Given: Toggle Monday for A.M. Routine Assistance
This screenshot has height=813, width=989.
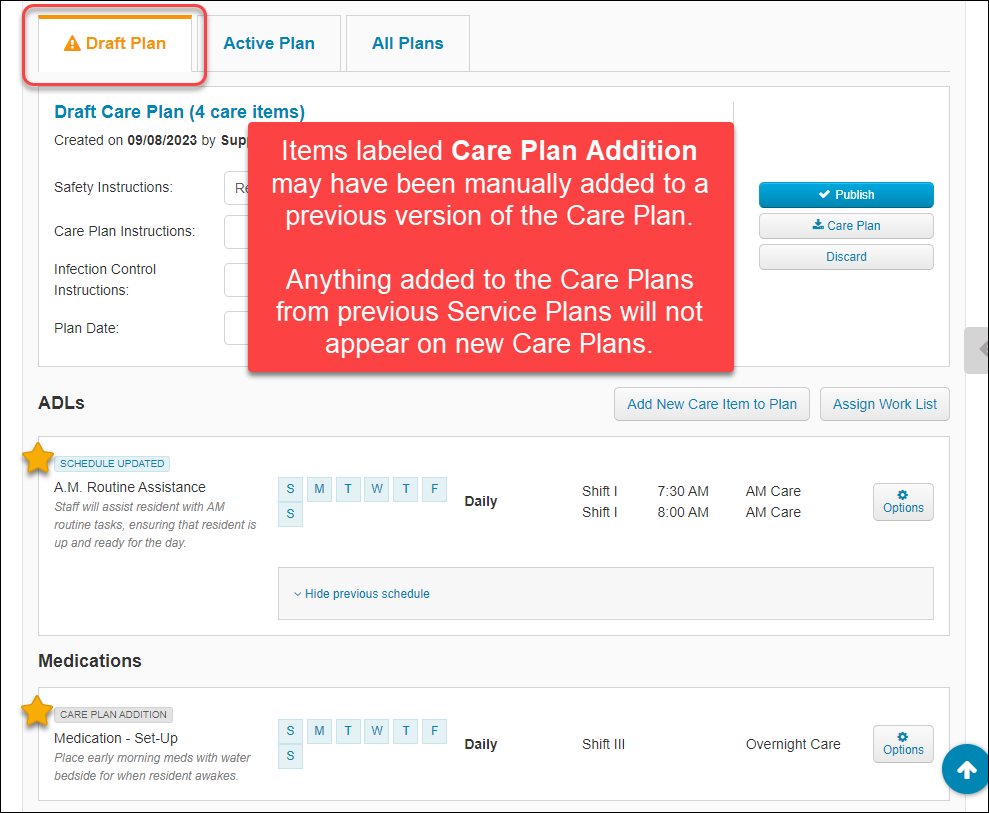Looking at the screenshot, I should (319, 489).
